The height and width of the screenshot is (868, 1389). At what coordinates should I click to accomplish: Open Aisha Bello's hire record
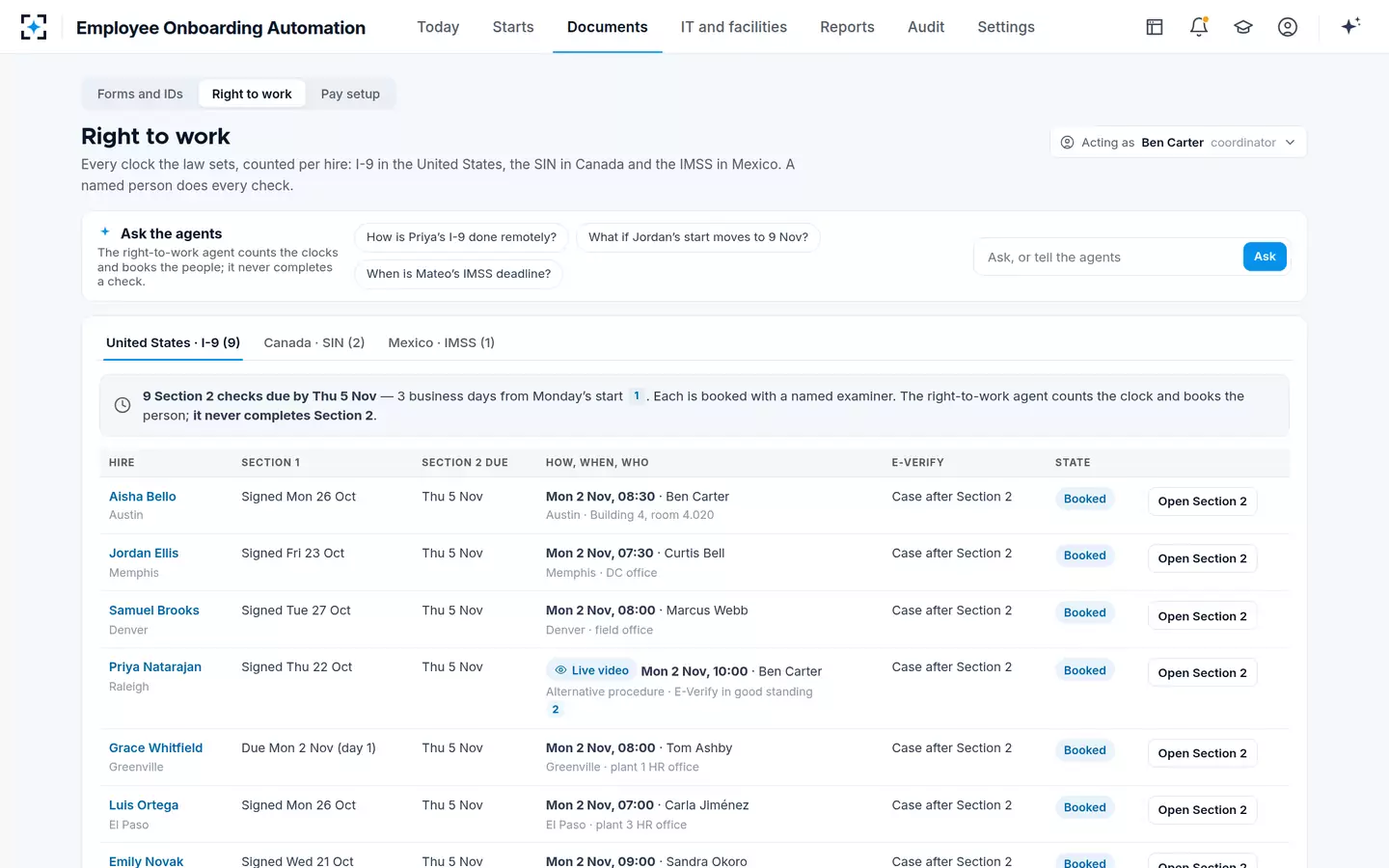[143, 497]
